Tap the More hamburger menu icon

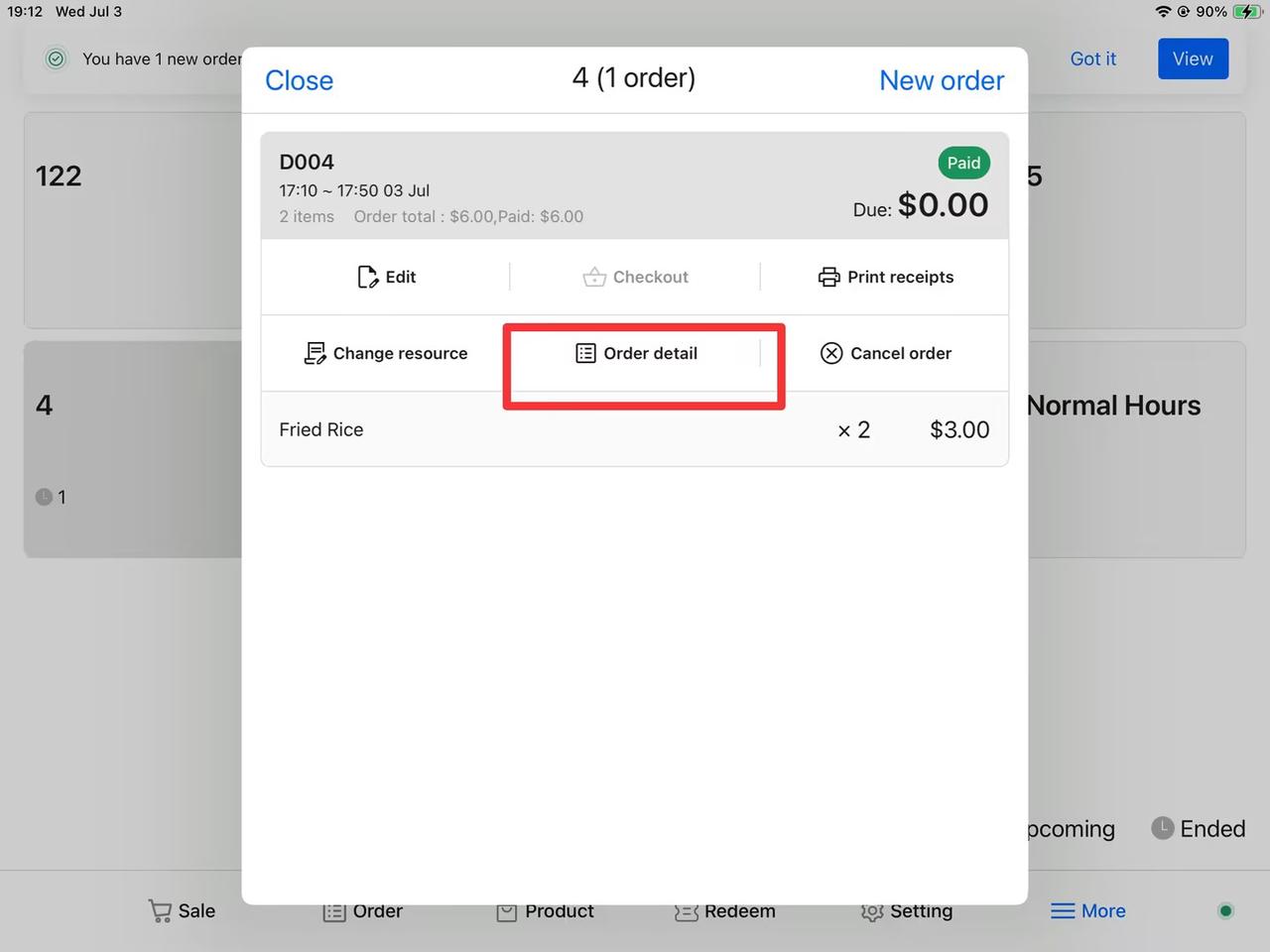tap(1063, 910)
